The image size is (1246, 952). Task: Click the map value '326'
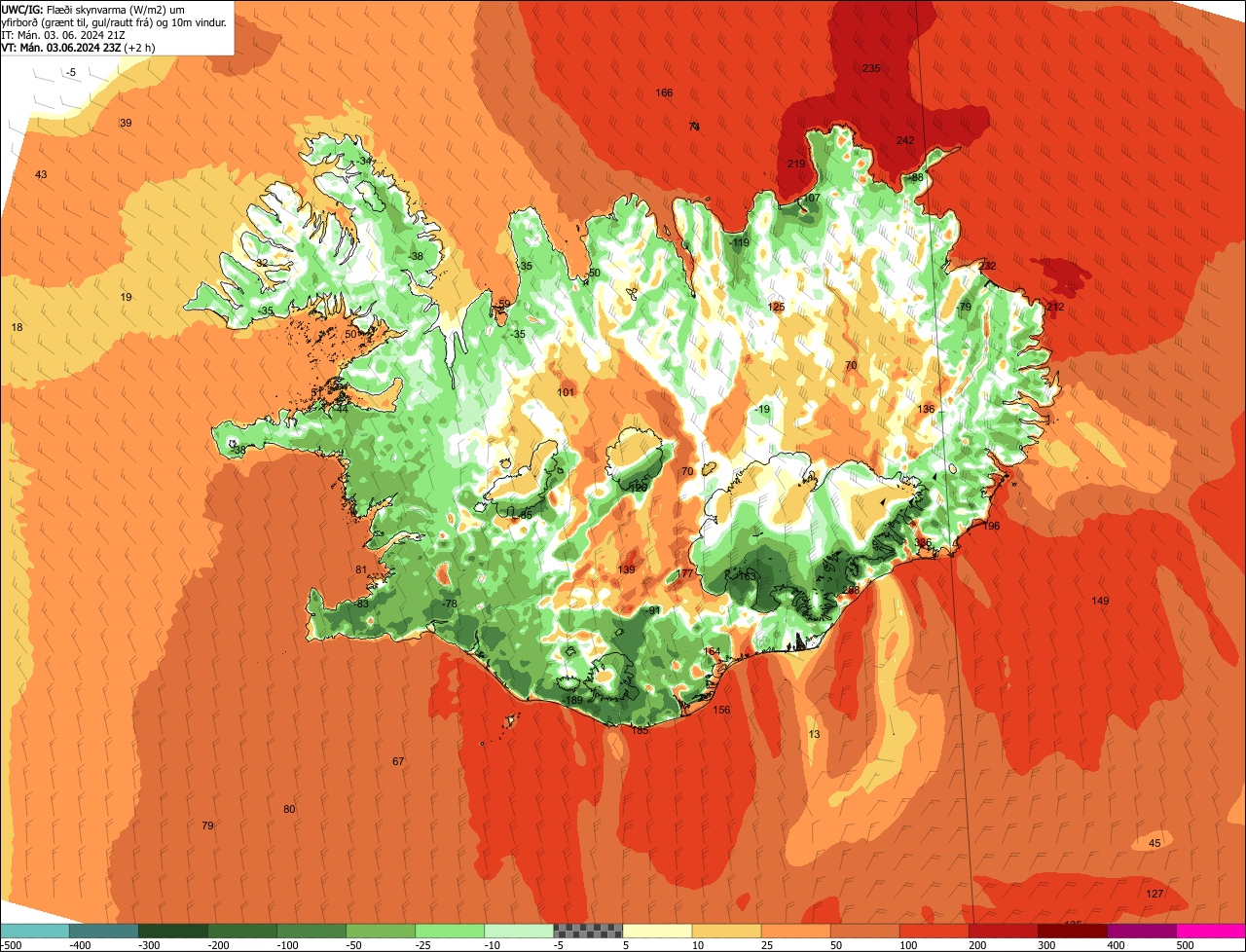click(x=923, y=543)
